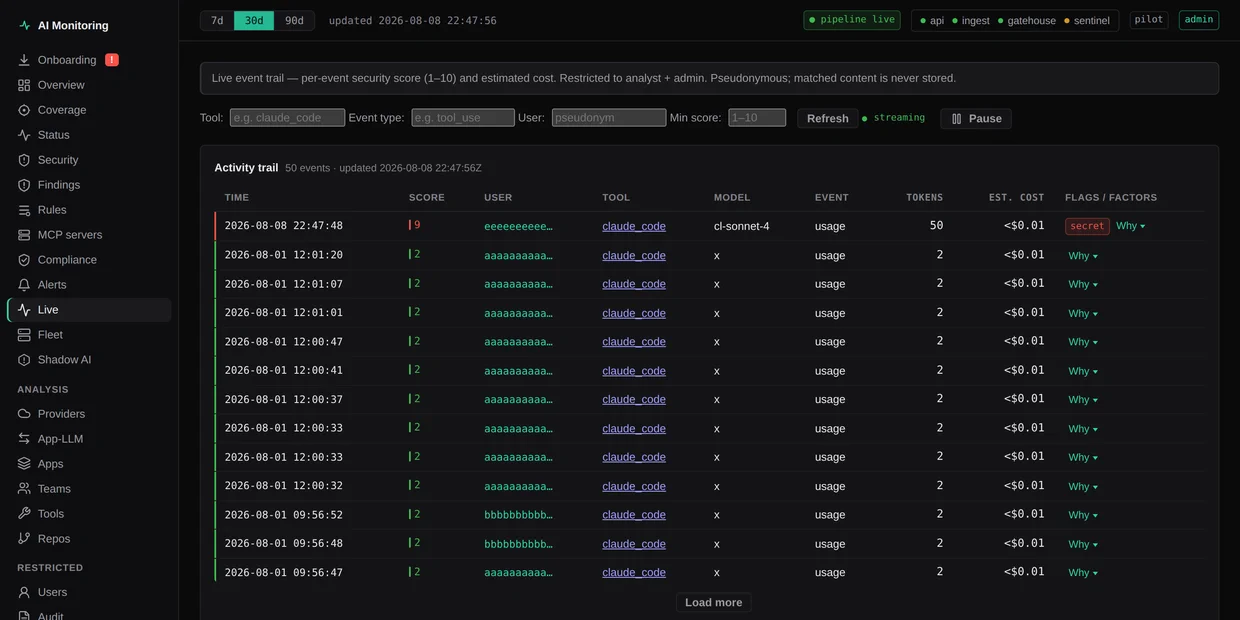Expand Why for the 12:01:01 event

pyautogui.click(x=1083, y=313)
